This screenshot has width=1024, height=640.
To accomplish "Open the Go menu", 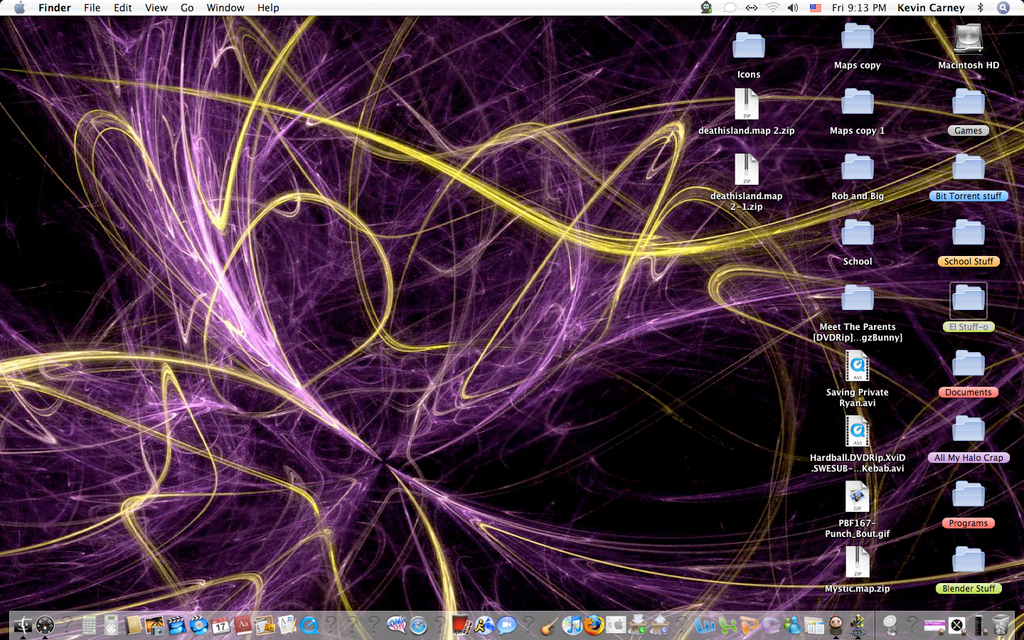I will [x=187, y=8].
